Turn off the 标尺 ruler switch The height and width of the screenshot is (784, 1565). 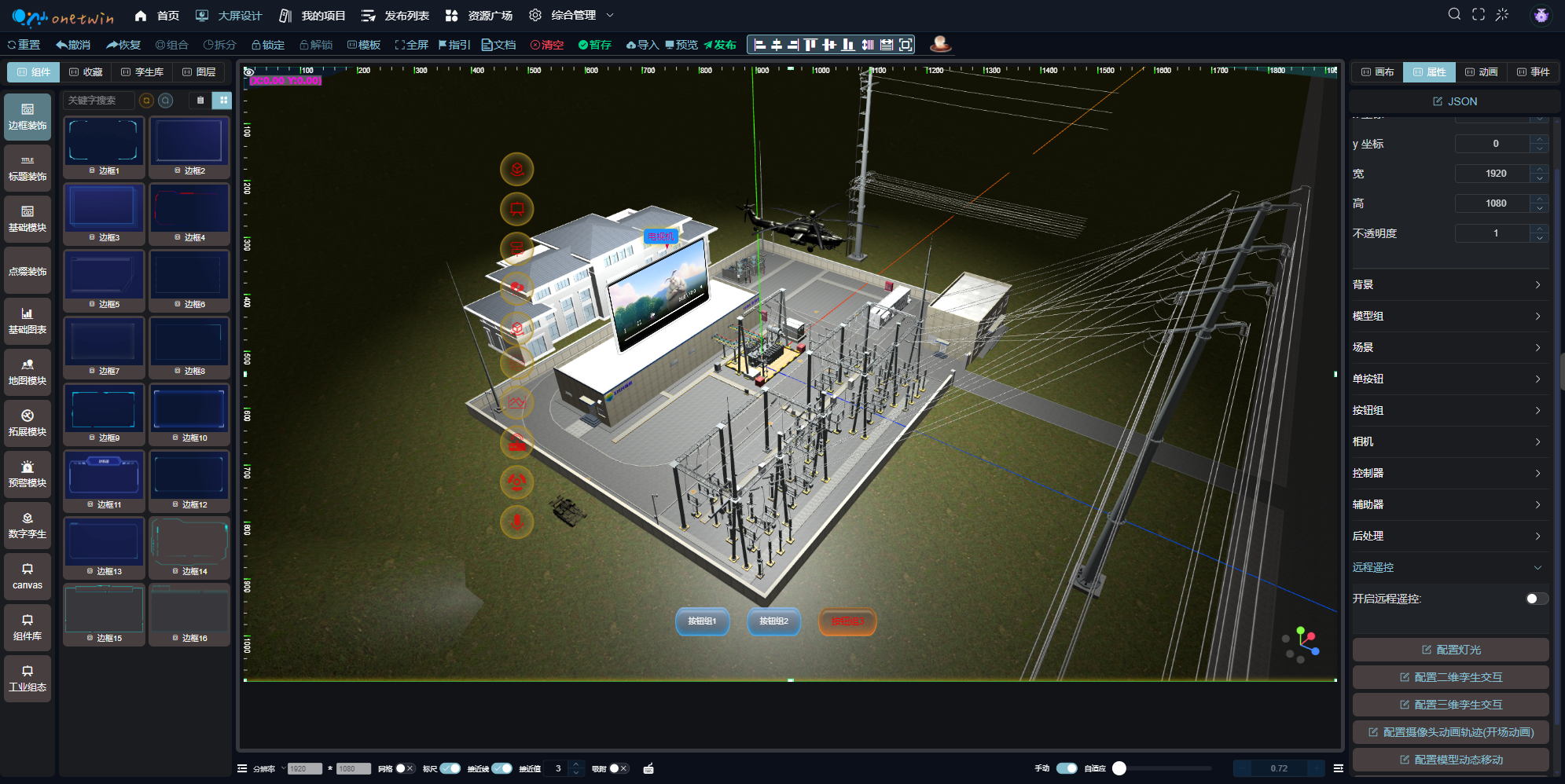450,768
